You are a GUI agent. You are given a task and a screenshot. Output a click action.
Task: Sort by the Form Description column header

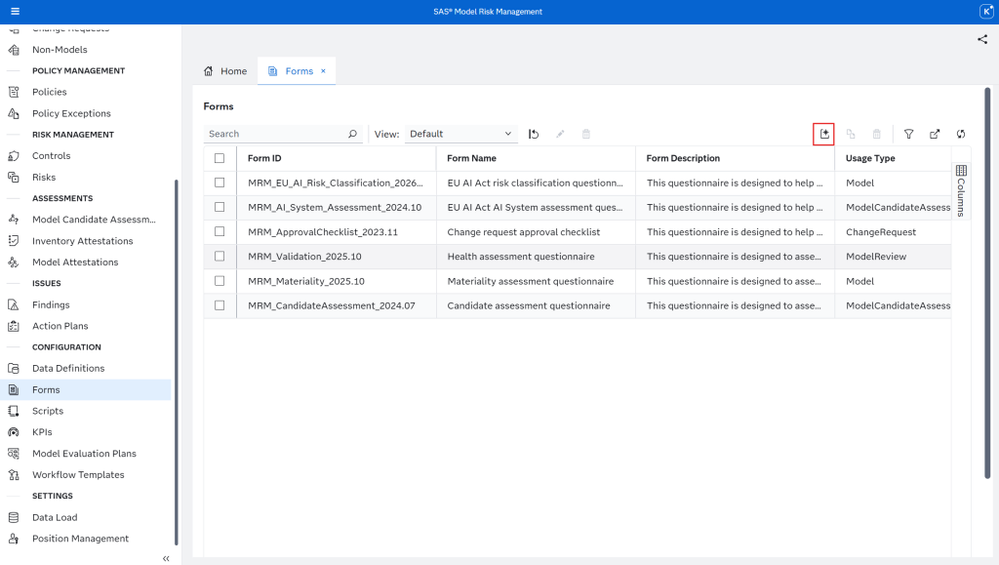683,158
